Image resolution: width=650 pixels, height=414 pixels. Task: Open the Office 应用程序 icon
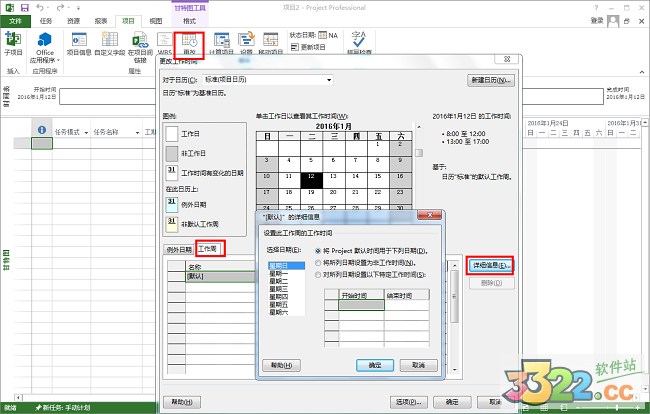45,40
